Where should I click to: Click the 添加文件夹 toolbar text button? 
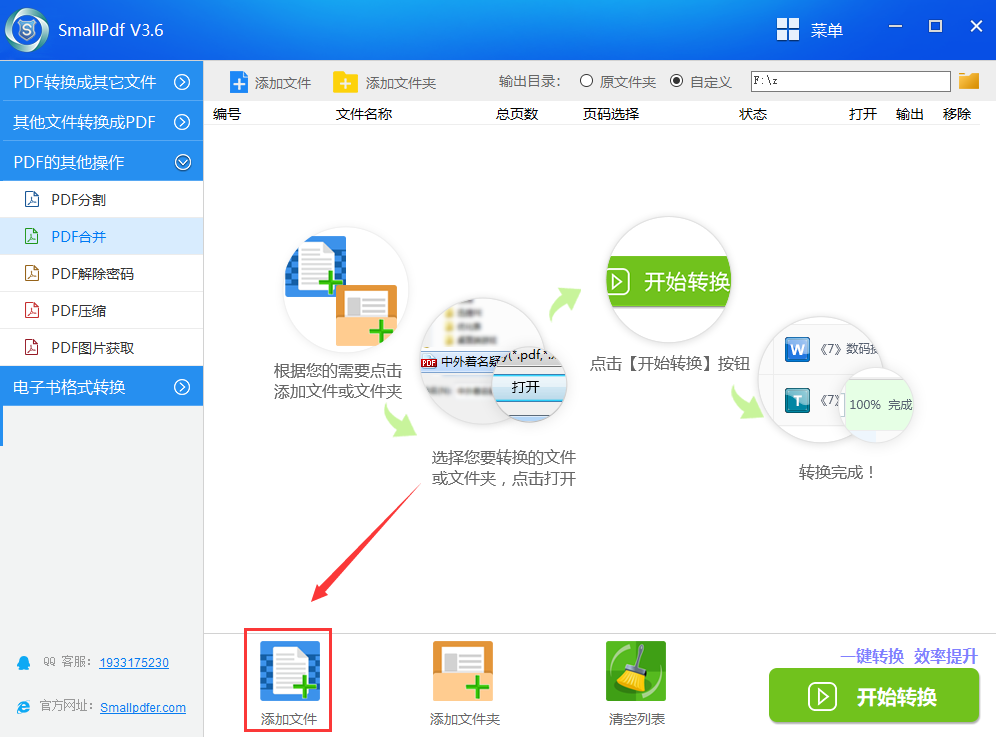[x=400, y=83]
